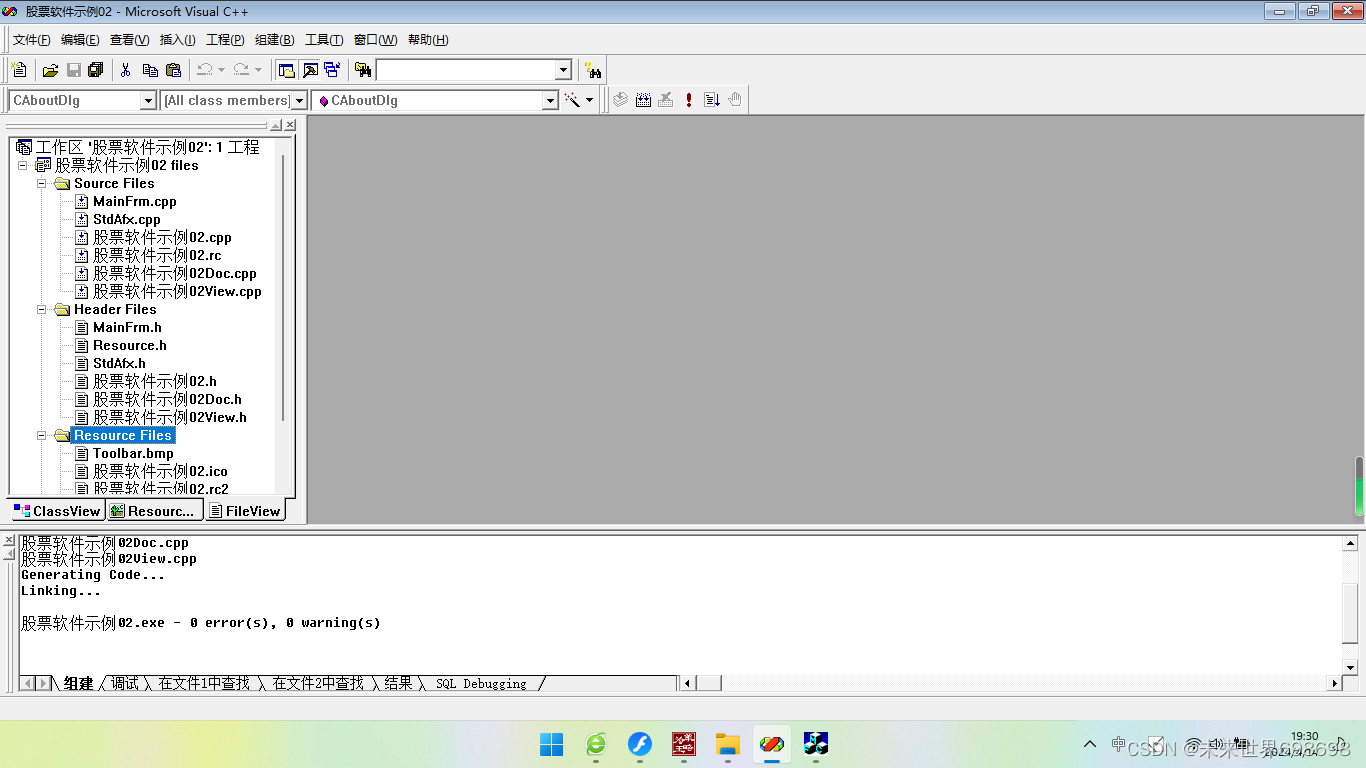Image resolution: width=1366 pixels, height=768 pixels.
Task: Select StdAfx.cpp in the file tree
Action: [x=126, y=219]
